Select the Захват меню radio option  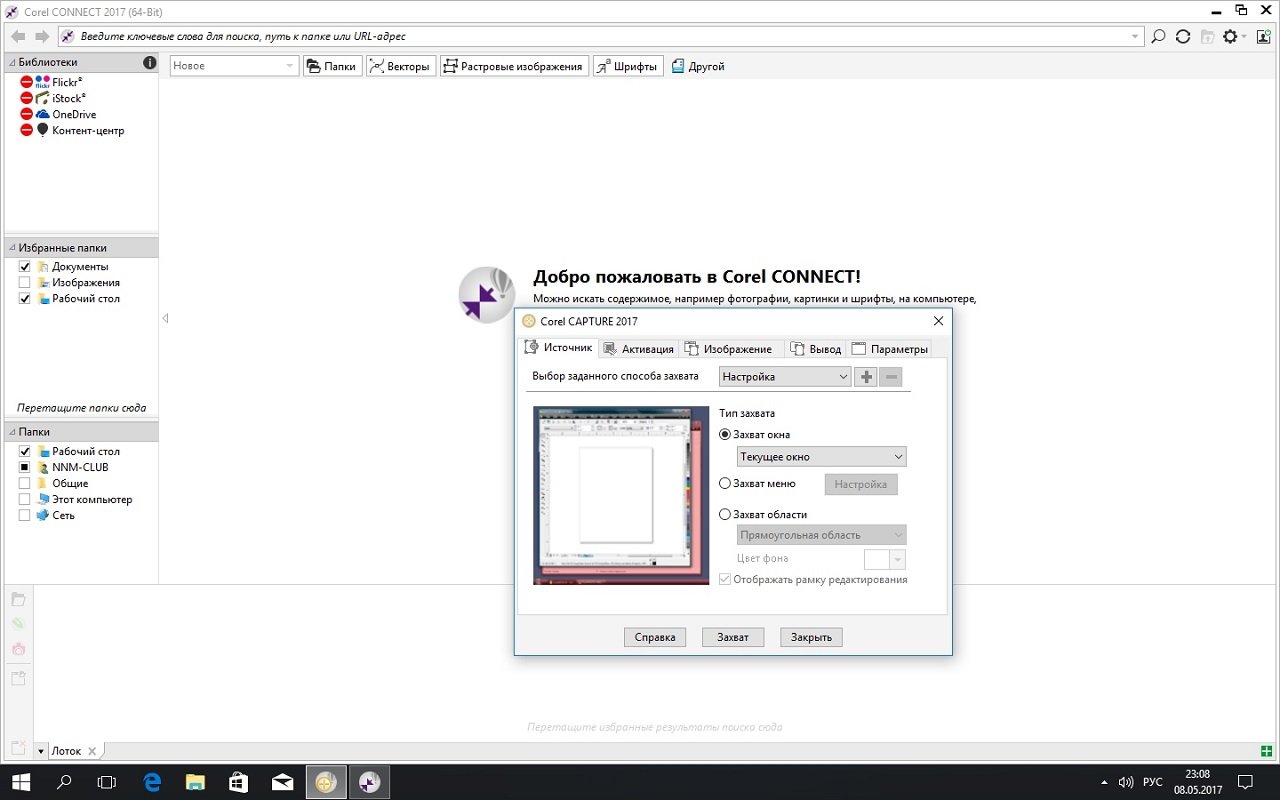tap(725, 484)
